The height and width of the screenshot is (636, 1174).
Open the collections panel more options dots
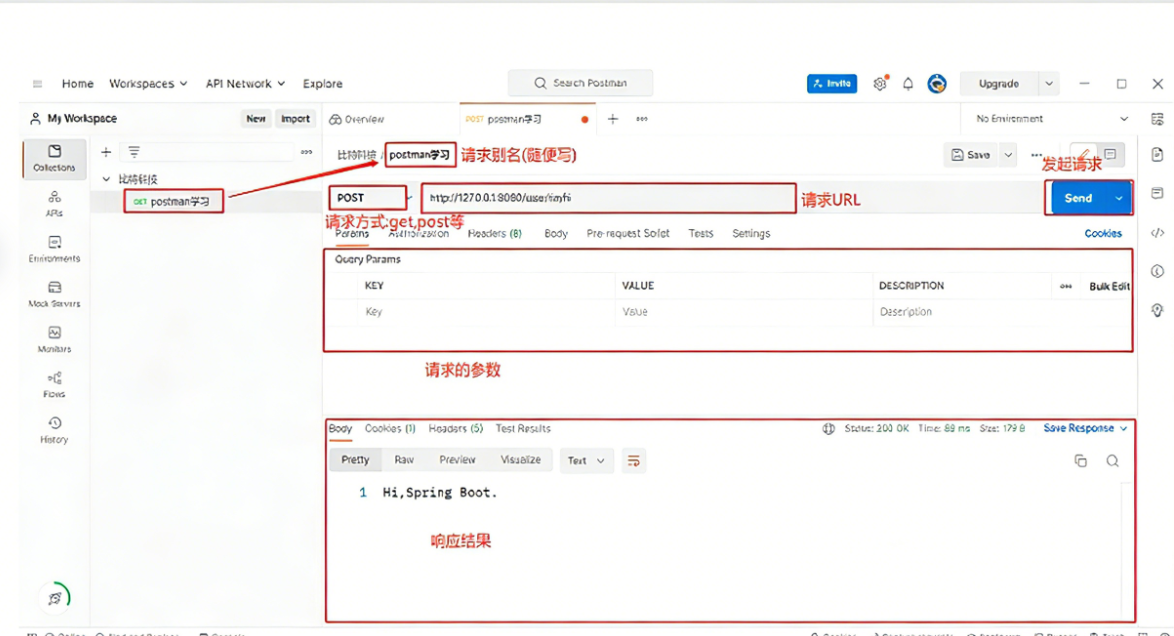point(306,152)
